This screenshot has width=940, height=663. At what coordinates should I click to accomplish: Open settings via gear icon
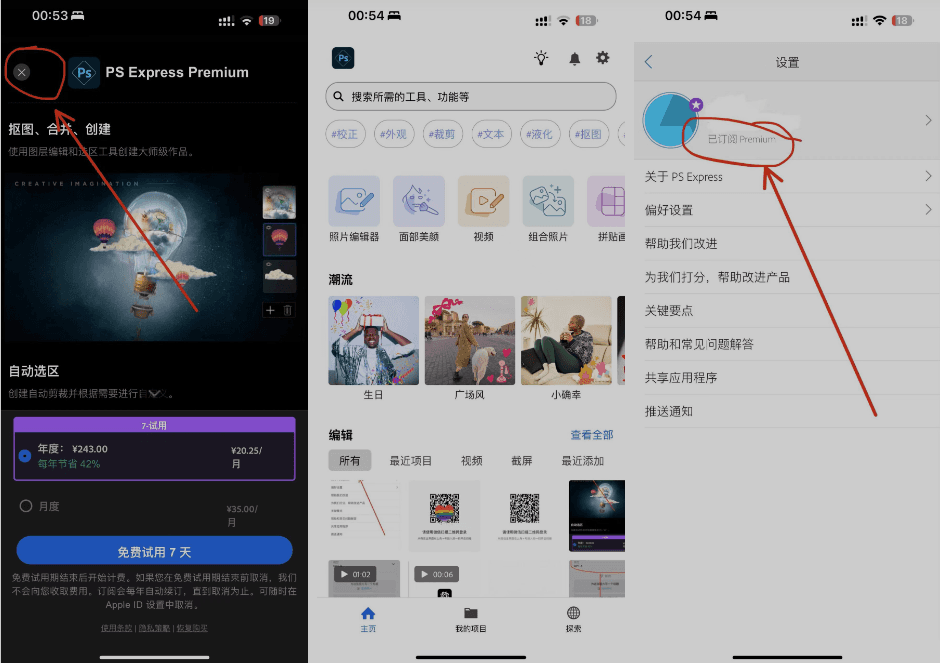point(602,58)
